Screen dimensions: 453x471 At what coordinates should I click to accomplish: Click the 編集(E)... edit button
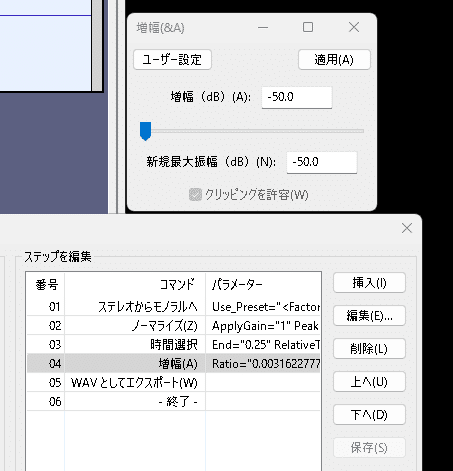coord(369,316)
